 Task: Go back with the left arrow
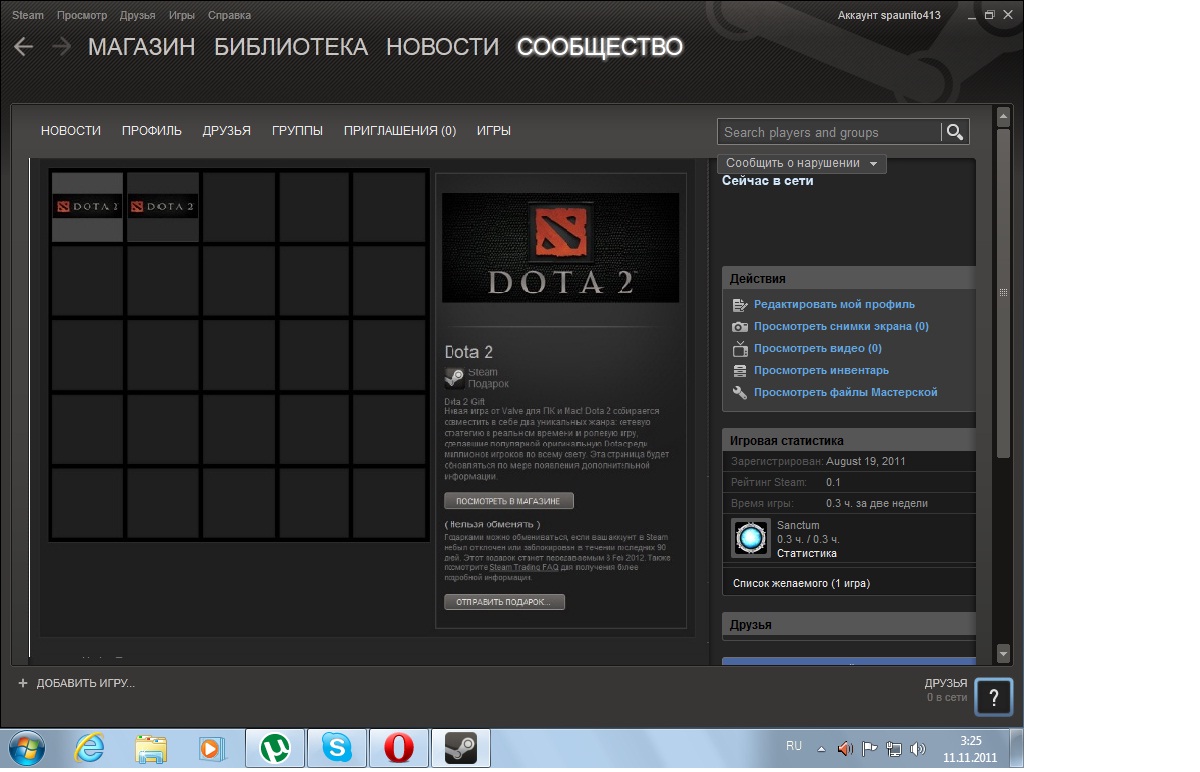click(x=23, y=47)
